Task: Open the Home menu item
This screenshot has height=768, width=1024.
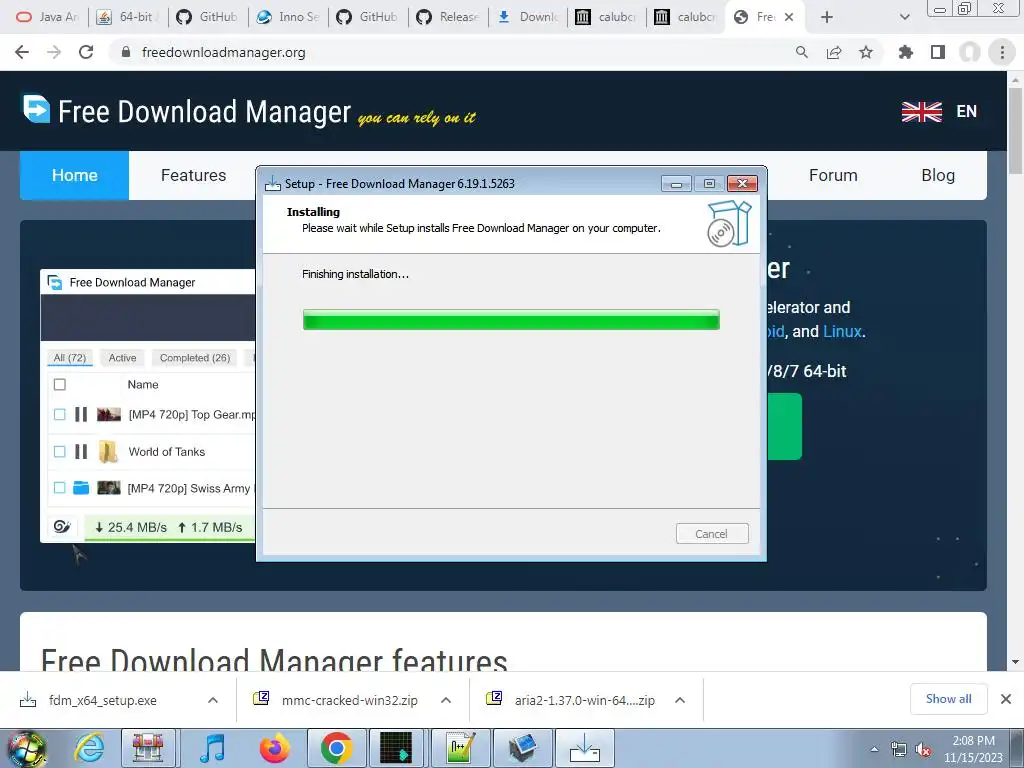Action: (74, 175)
